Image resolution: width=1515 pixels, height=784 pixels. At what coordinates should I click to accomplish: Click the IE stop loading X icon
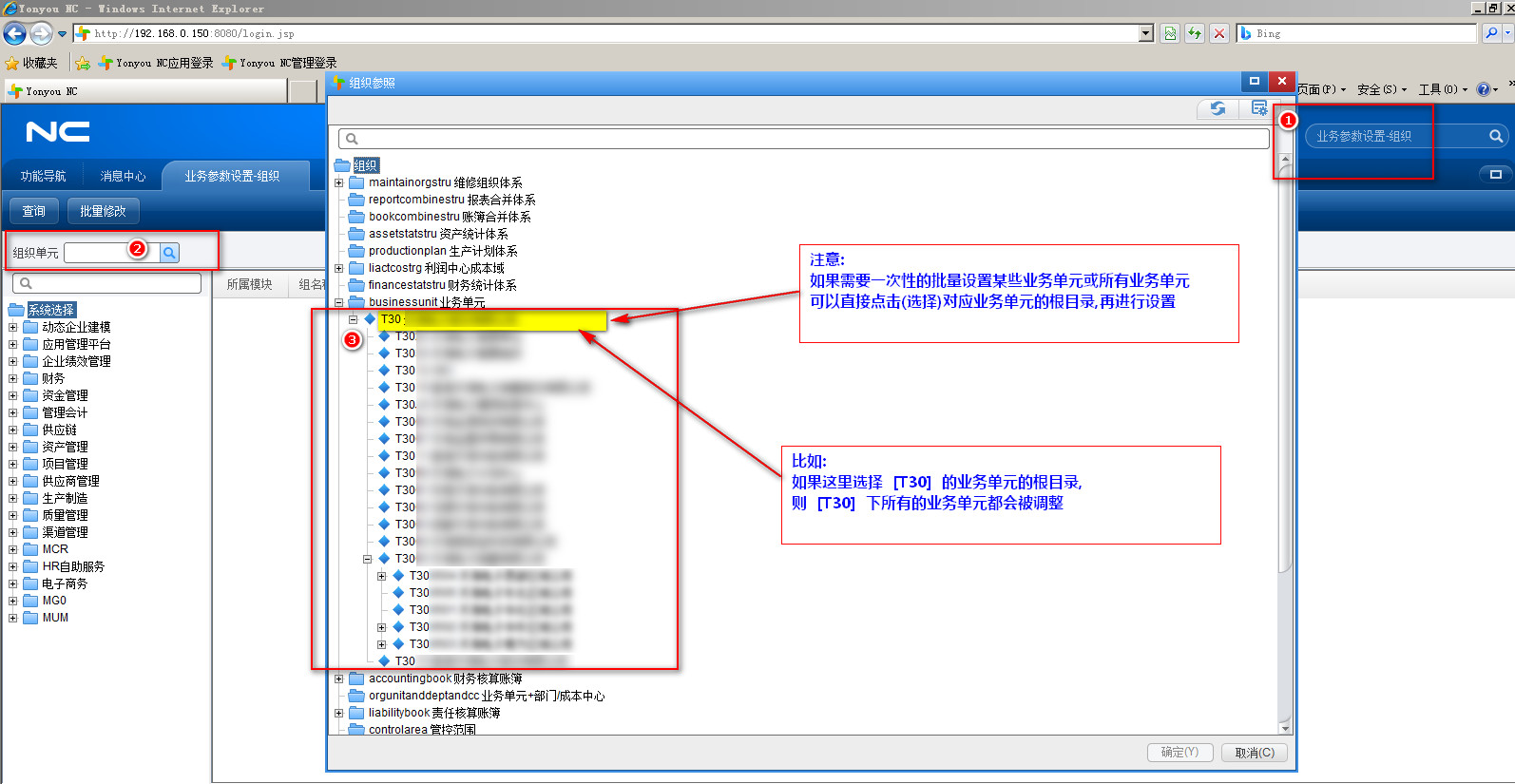pyautogui.click(x=1219, y=33)
